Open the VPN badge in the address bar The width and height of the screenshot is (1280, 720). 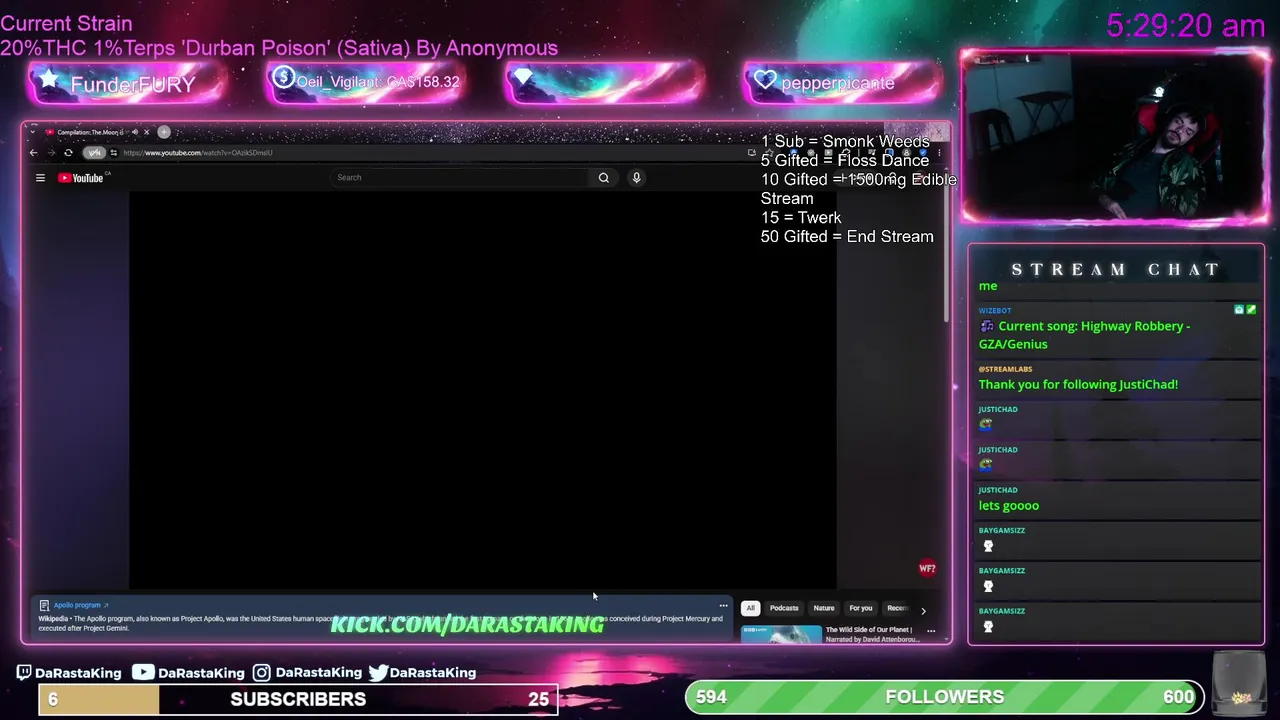point(94,153)
